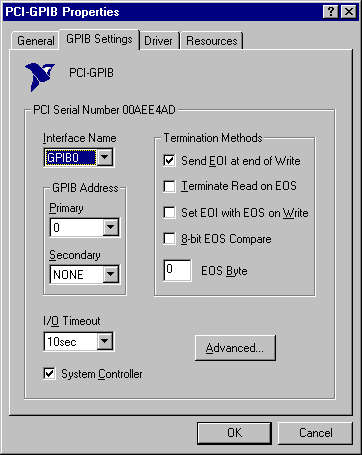Screen dimensions: 362x455
Task: Toggle the System Controller checkbox
Action: point(49,374)
